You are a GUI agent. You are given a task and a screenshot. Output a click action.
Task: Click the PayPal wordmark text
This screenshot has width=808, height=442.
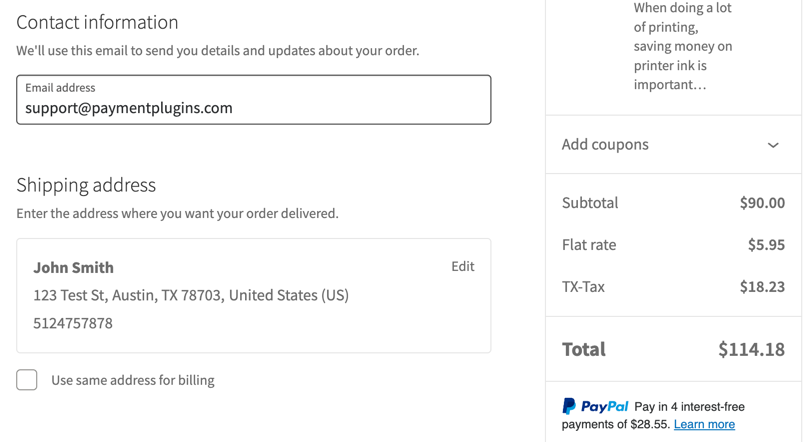pos(604,406)
